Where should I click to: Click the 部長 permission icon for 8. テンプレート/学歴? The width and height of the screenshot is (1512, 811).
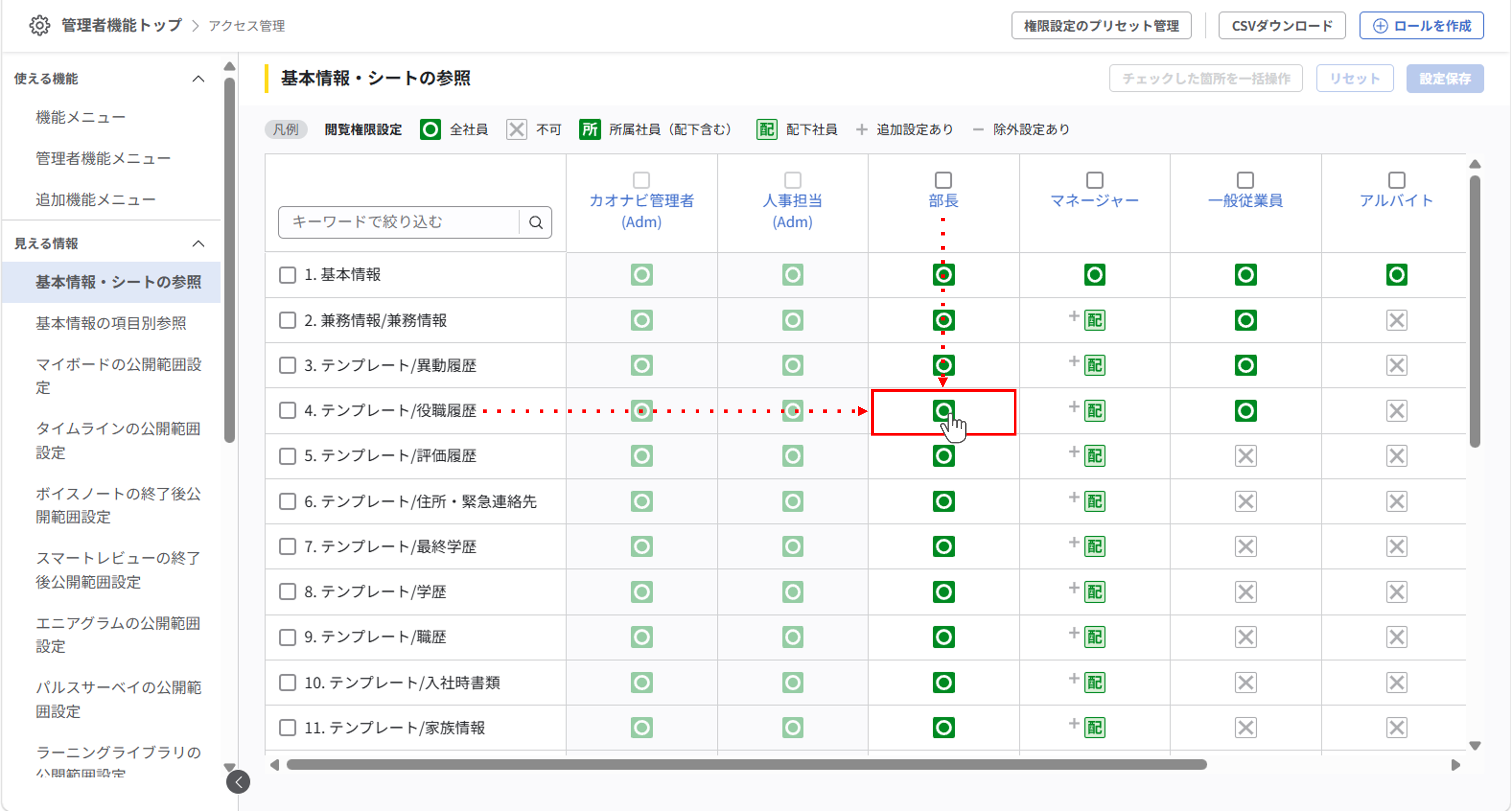pyautogui.click(x=943, y=592)
